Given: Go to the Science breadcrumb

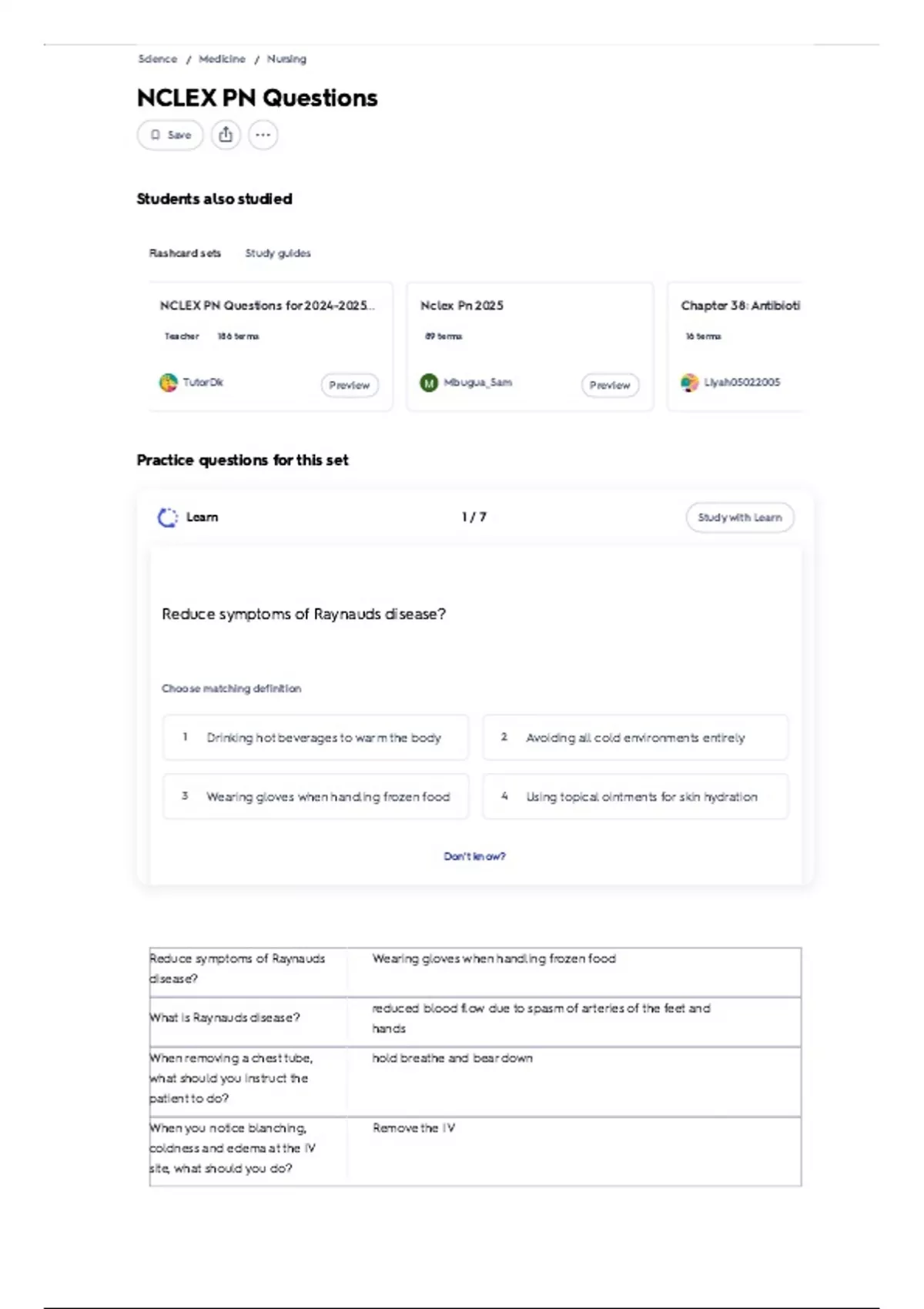Looking at the screenshot, I should tap(157, 59).
